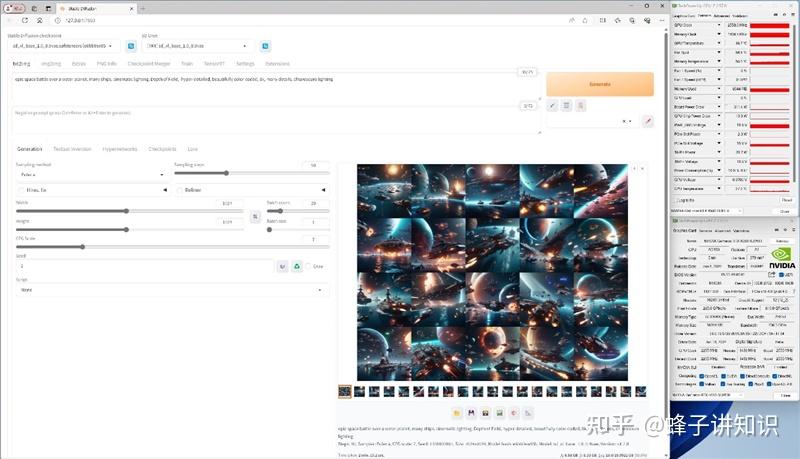The height and width of the screenshot is (459, 800).
Task: Save image with the disk icon
Action: pos(471,413)
